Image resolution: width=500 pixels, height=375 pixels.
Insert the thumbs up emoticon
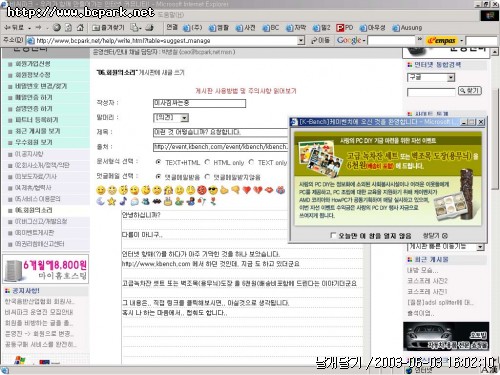point(224,190)
